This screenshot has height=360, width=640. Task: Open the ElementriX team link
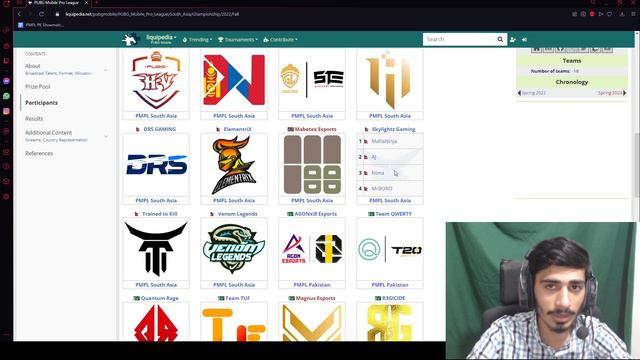pos(238,129)
